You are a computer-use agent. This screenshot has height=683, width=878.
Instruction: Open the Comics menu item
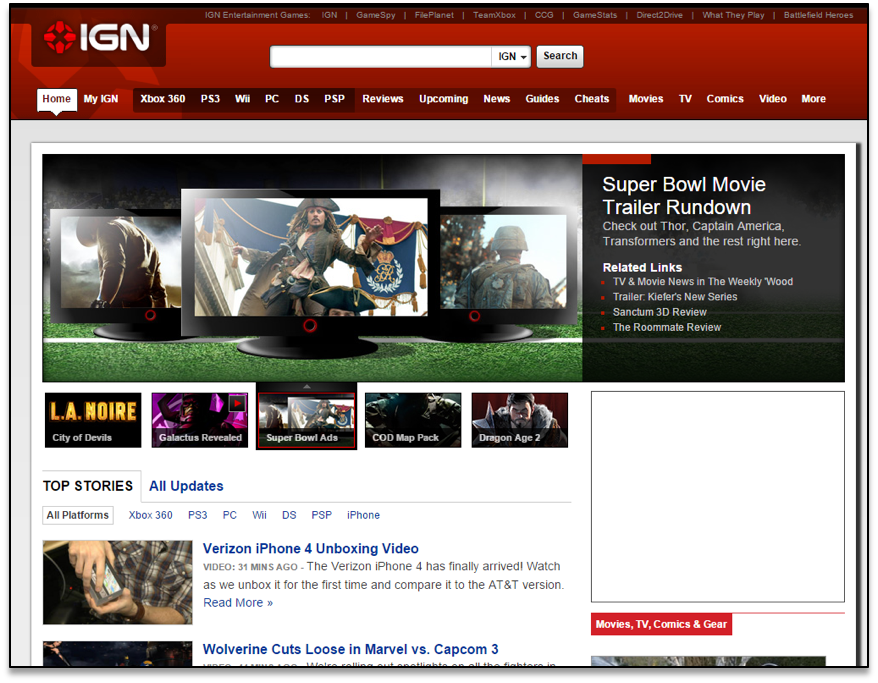[x=725, y=99]
